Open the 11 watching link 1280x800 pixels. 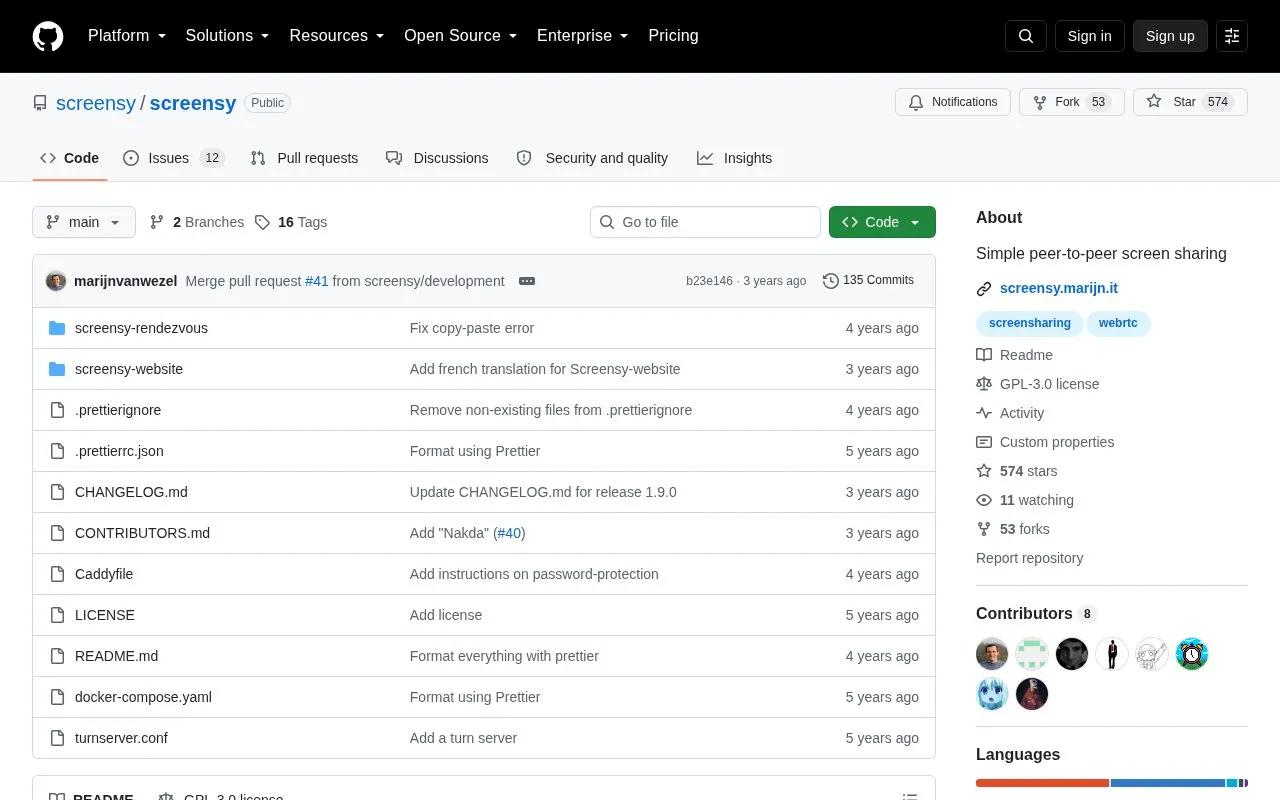click(x=1025, y=500)
